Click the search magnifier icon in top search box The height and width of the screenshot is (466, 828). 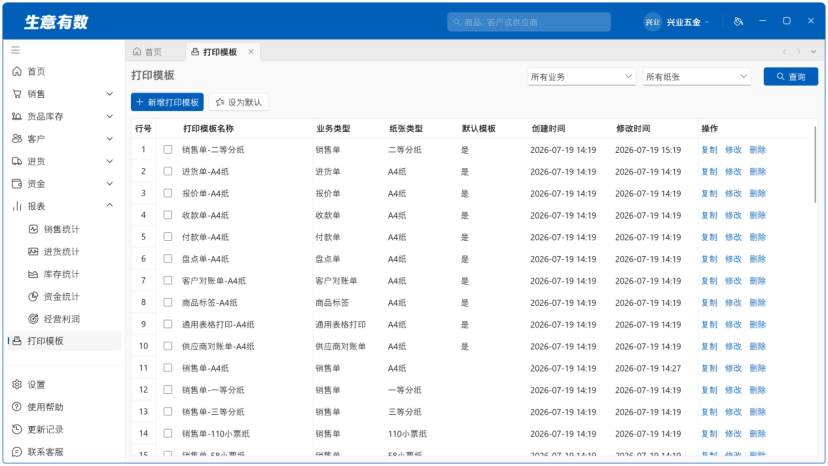pyautogui.click(x=457, y=22)
